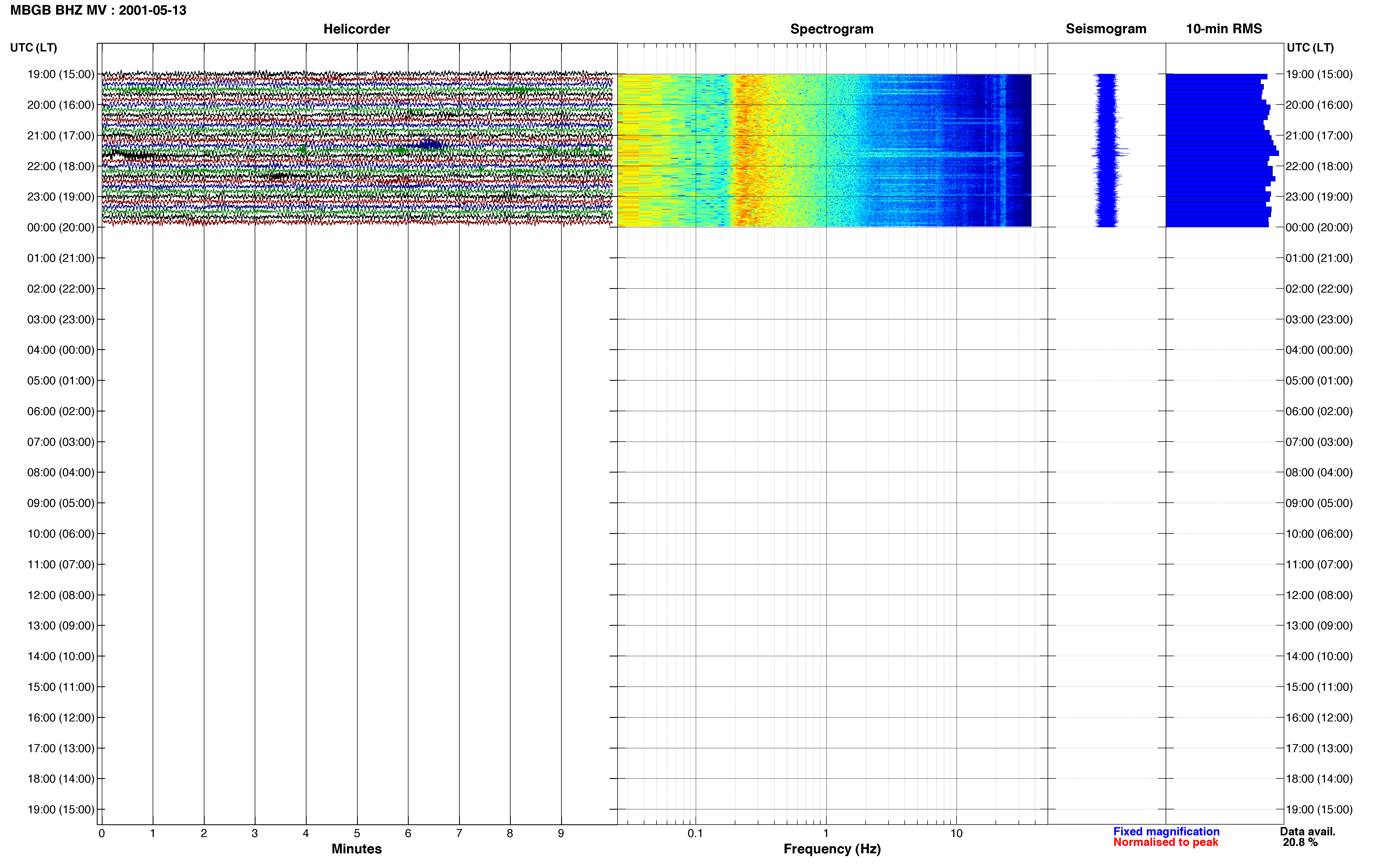Click the 'Data avail.' label

[1308, 831]
